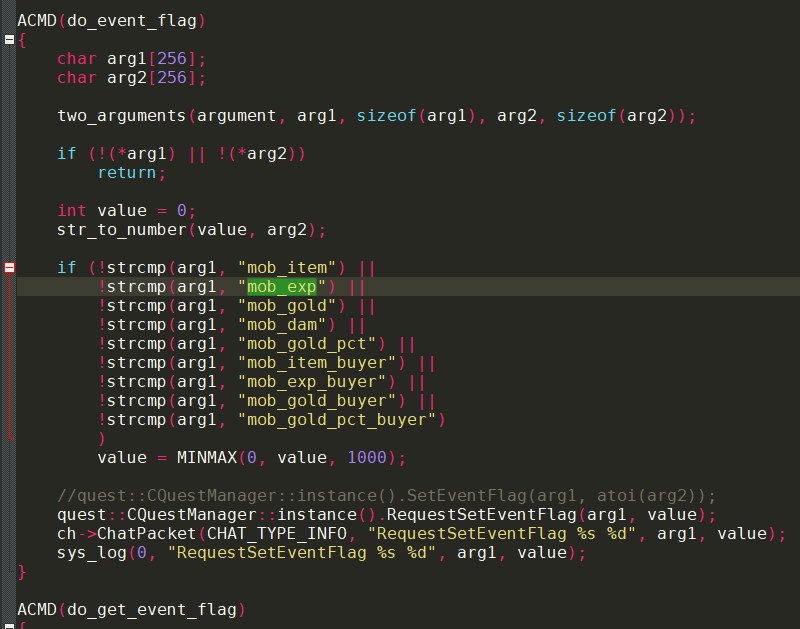Click the sizeof(arg2) expression
Screen dimensions: 800x629
[x=616, y=116]
